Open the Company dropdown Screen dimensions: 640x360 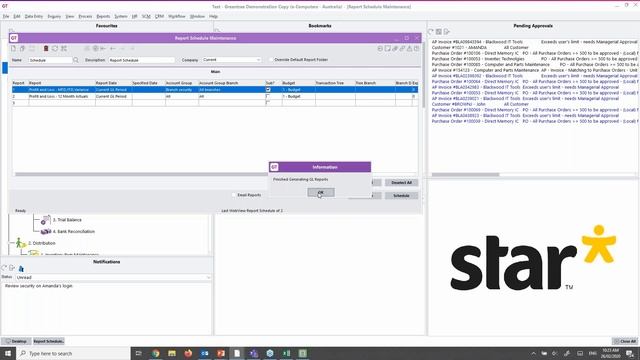pos(258,60)
